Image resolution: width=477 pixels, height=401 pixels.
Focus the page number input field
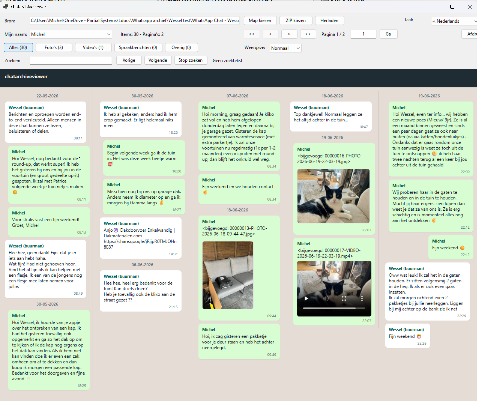(363, 34)
